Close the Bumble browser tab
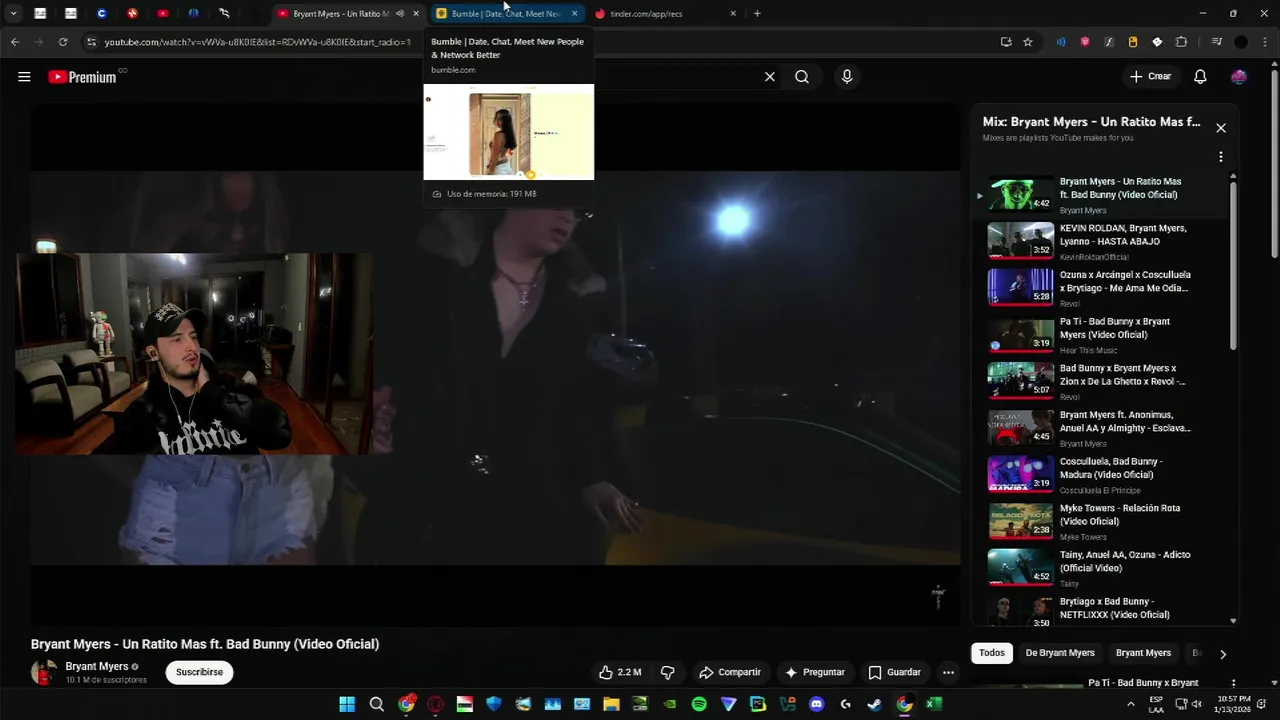 [574, 14]
